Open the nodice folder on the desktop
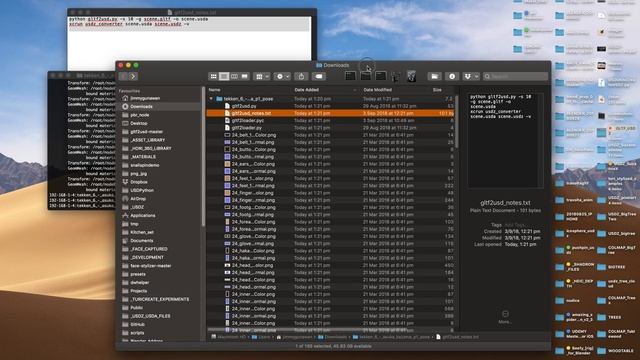The height and width of the screenshot is (360, 640). 568,300
